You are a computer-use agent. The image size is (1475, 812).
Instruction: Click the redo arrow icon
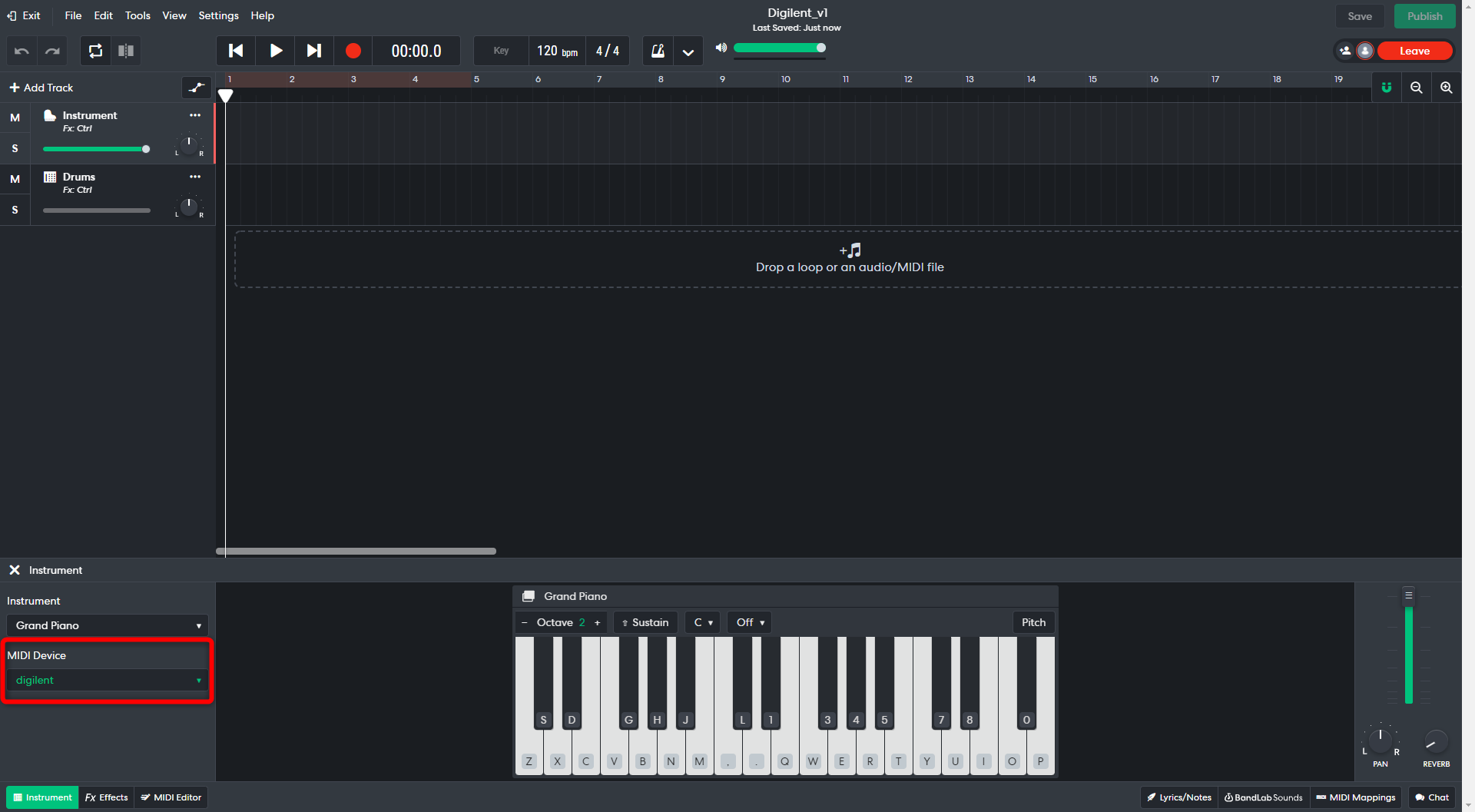(52, 51)
